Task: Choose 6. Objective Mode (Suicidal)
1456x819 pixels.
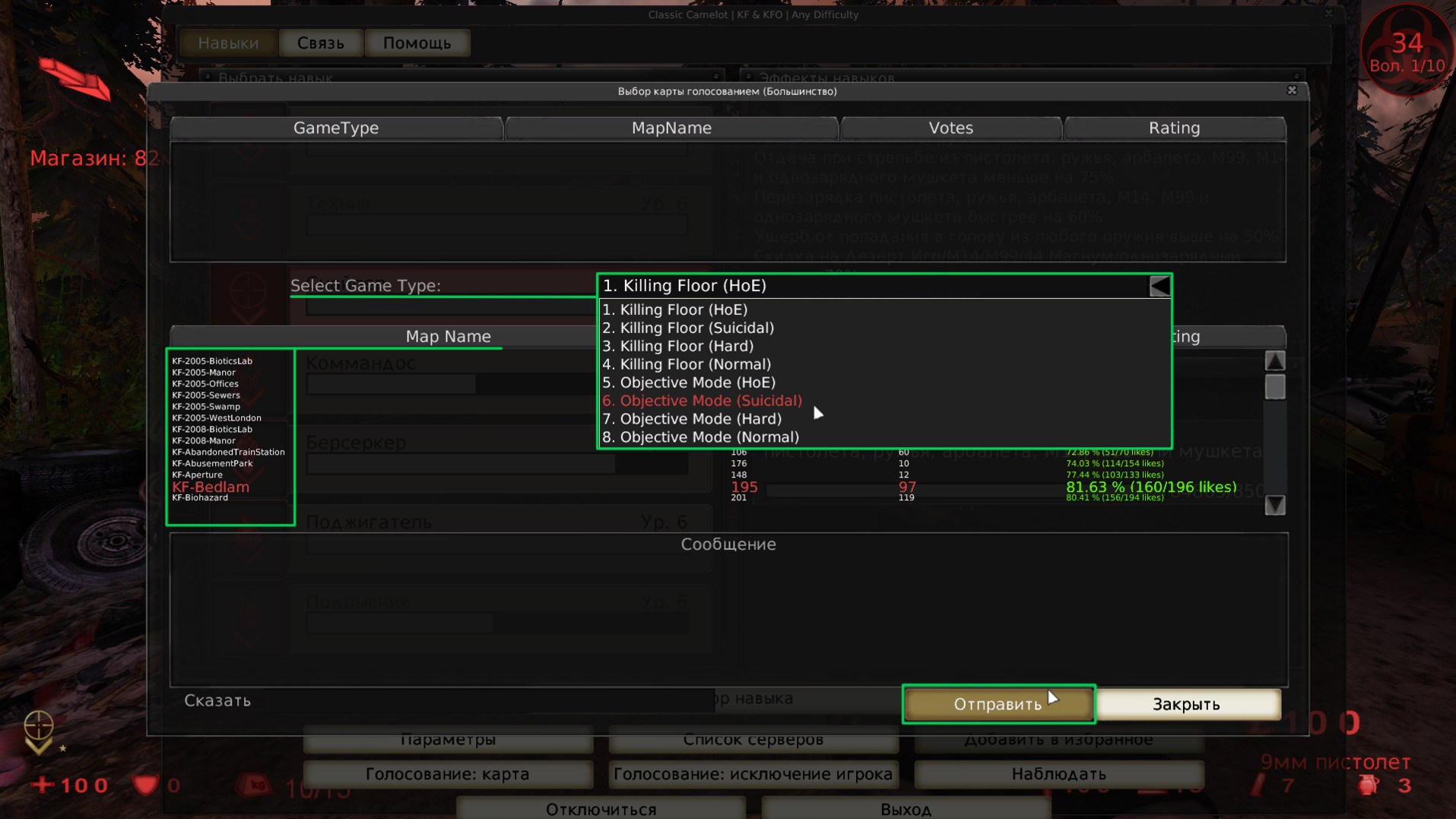Action: coord(702,401)
